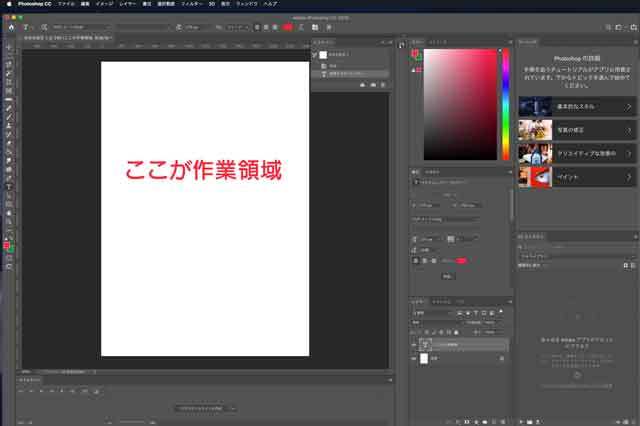The width and height of the screenshot is (640, 426).
Task: Delete state using History panel trash icon
Action: coord(383,85)
